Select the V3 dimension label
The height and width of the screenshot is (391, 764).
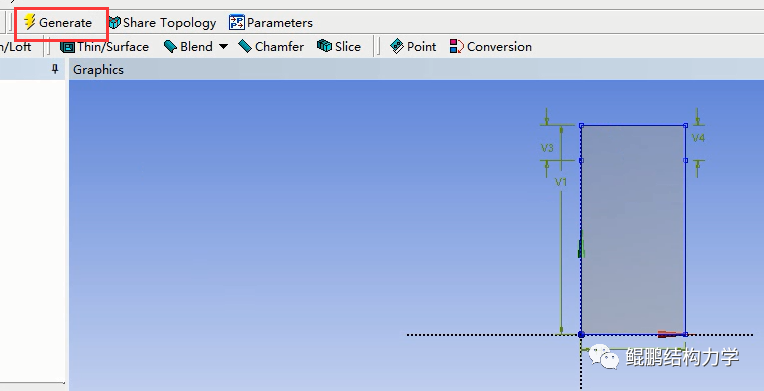547,148
